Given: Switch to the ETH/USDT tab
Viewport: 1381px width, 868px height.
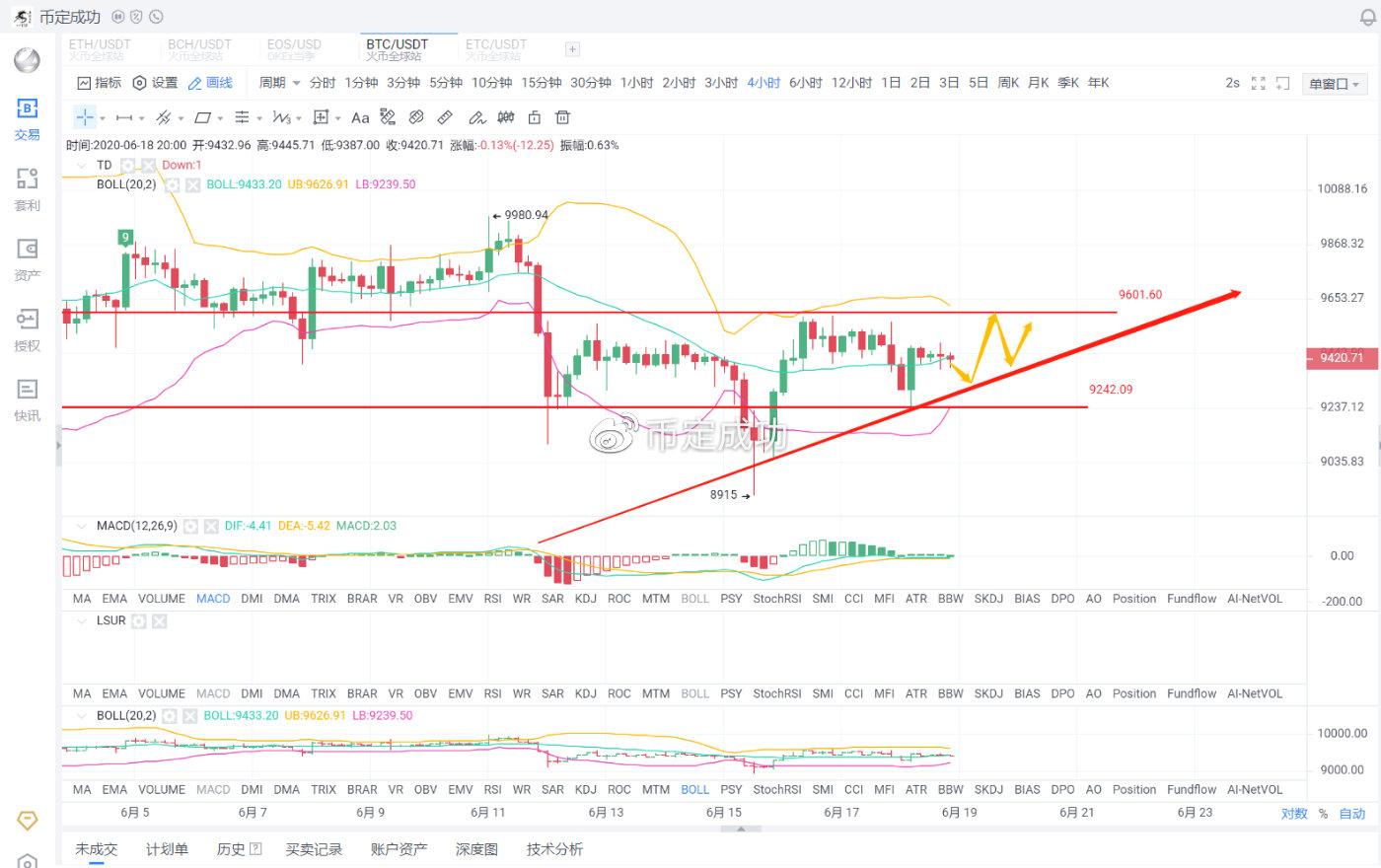Looking at the screenshot, I should (x=100, y=49).
